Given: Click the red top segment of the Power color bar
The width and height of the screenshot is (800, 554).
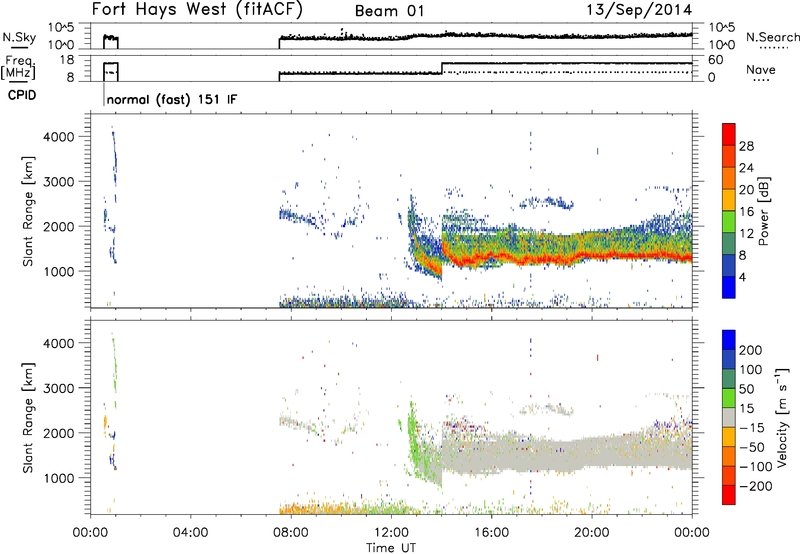Looking at the screenshot, I should 729,134.
